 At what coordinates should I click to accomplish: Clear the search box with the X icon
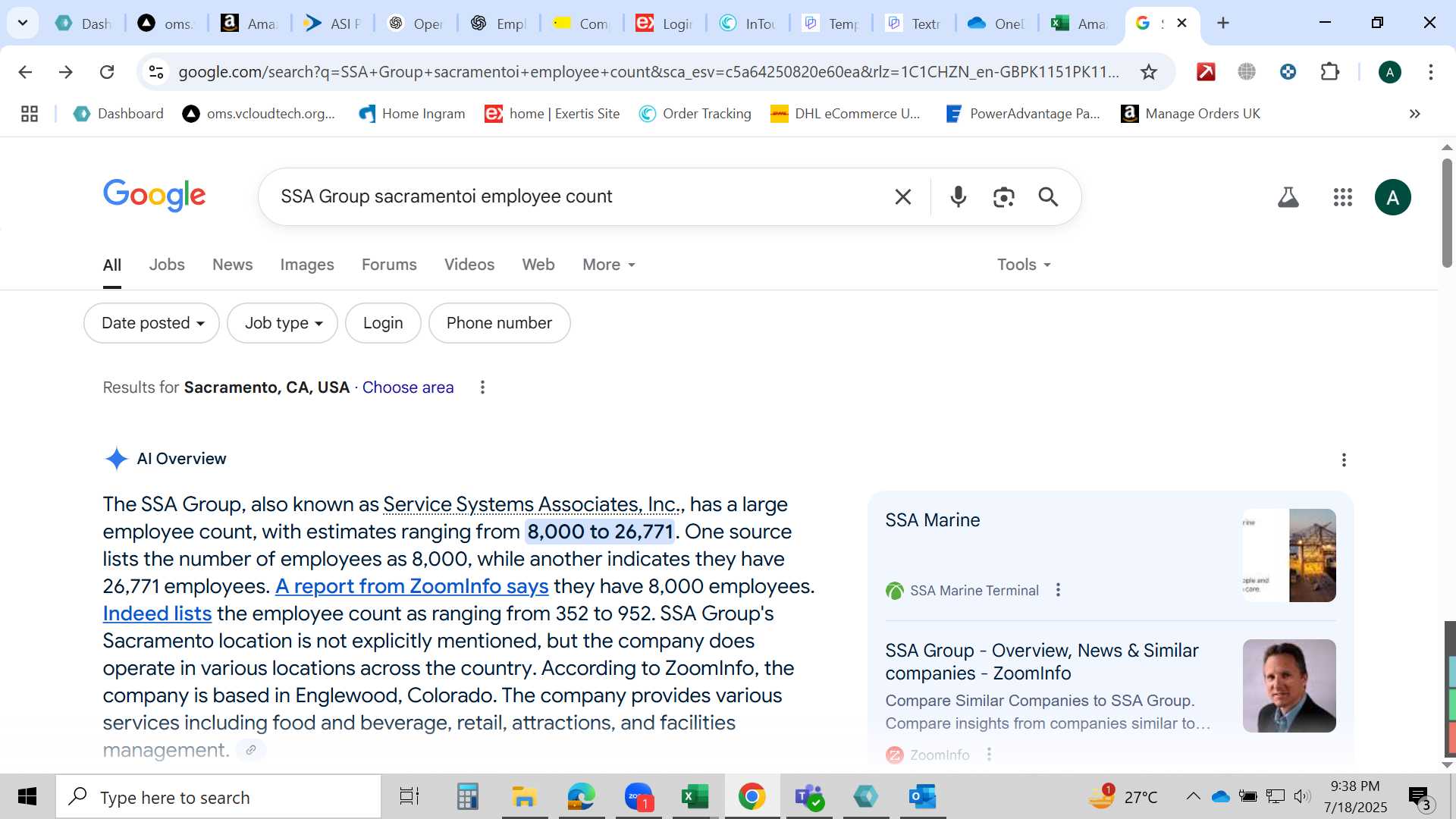[902, 197]
